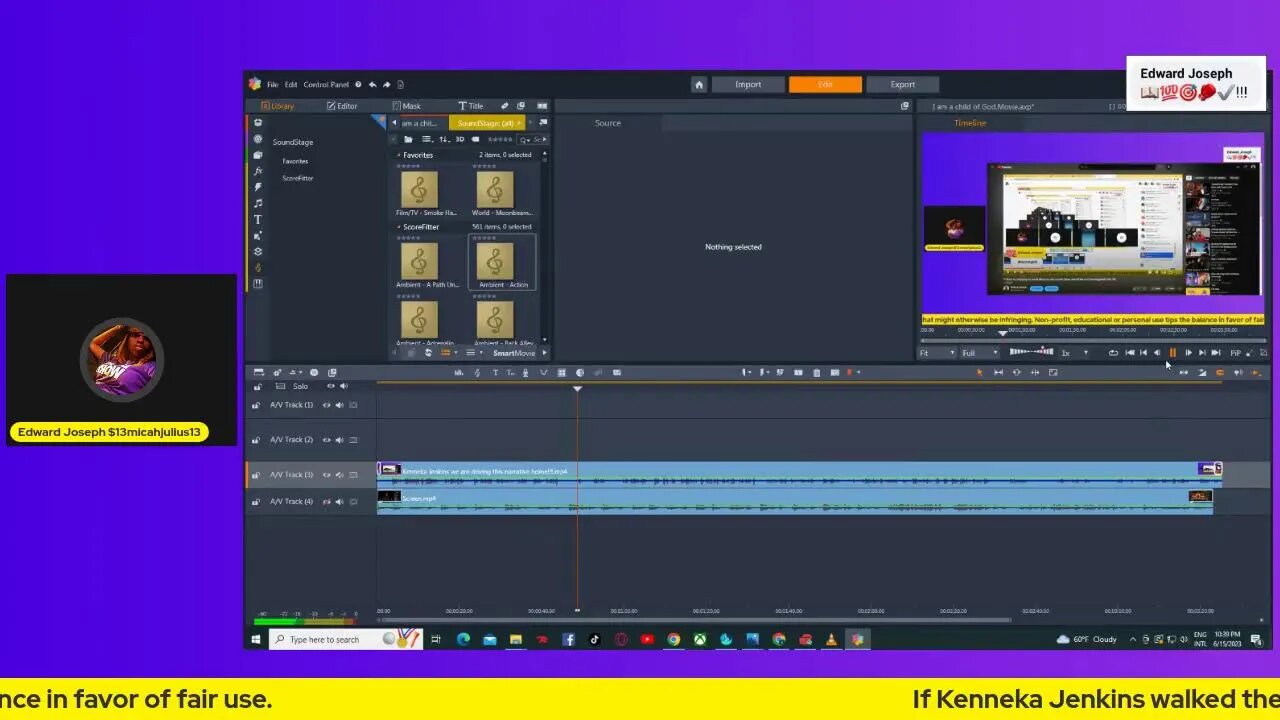Open the view list dropdown in library toolbar
The width and height of the screenshot is (1280, 720).
pos(428,139)
